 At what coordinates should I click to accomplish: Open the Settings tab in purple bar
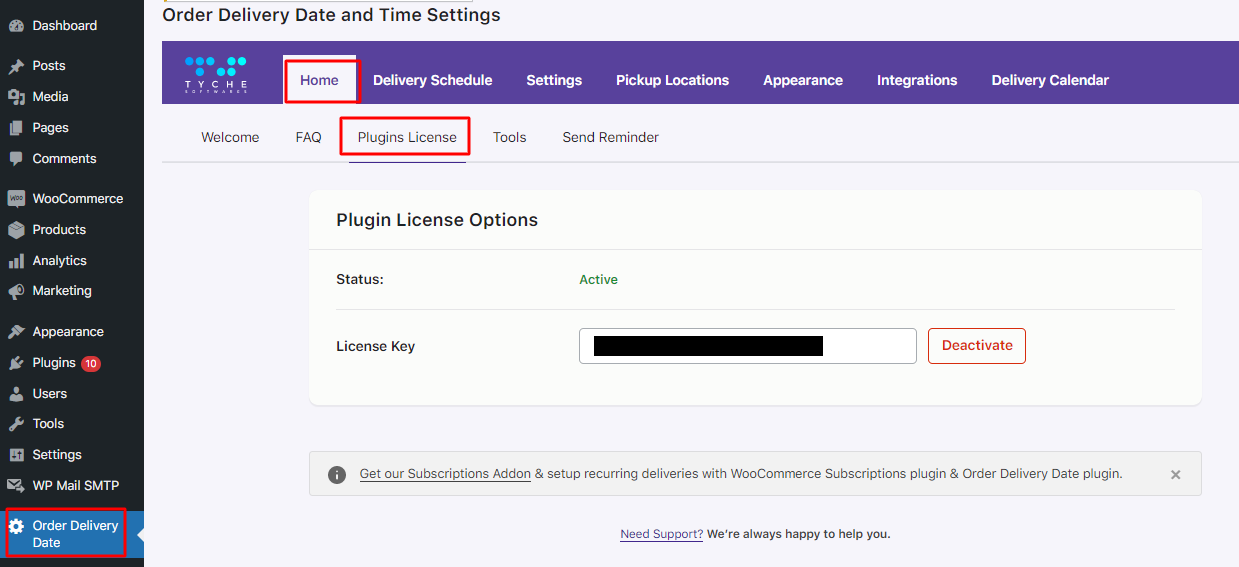(554, 80)
